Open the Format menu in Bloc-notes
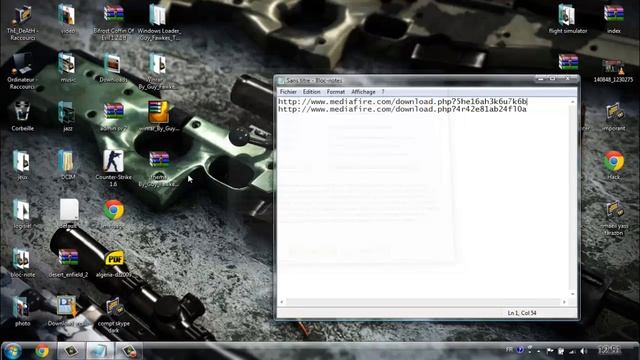Image resolution: width=640 pixels, height=360 pixels. click(x=336, y=92)
